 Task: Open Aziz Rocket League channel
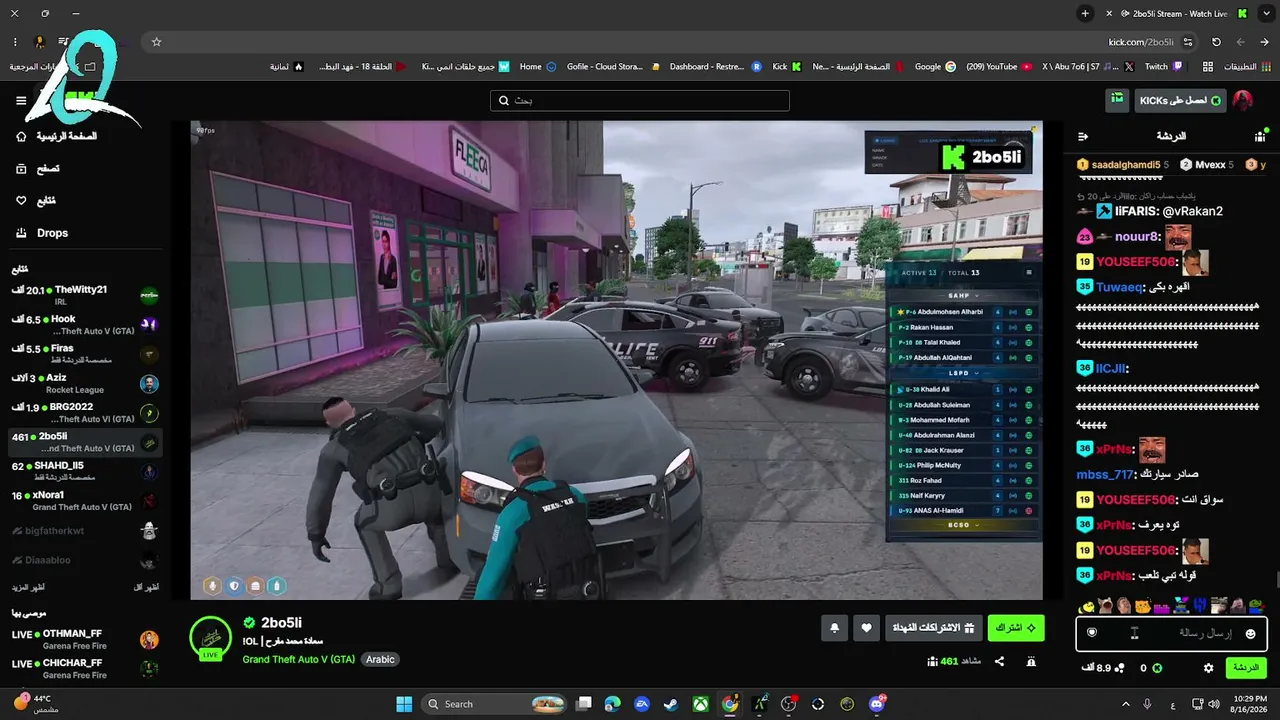[x=85, y=383]
